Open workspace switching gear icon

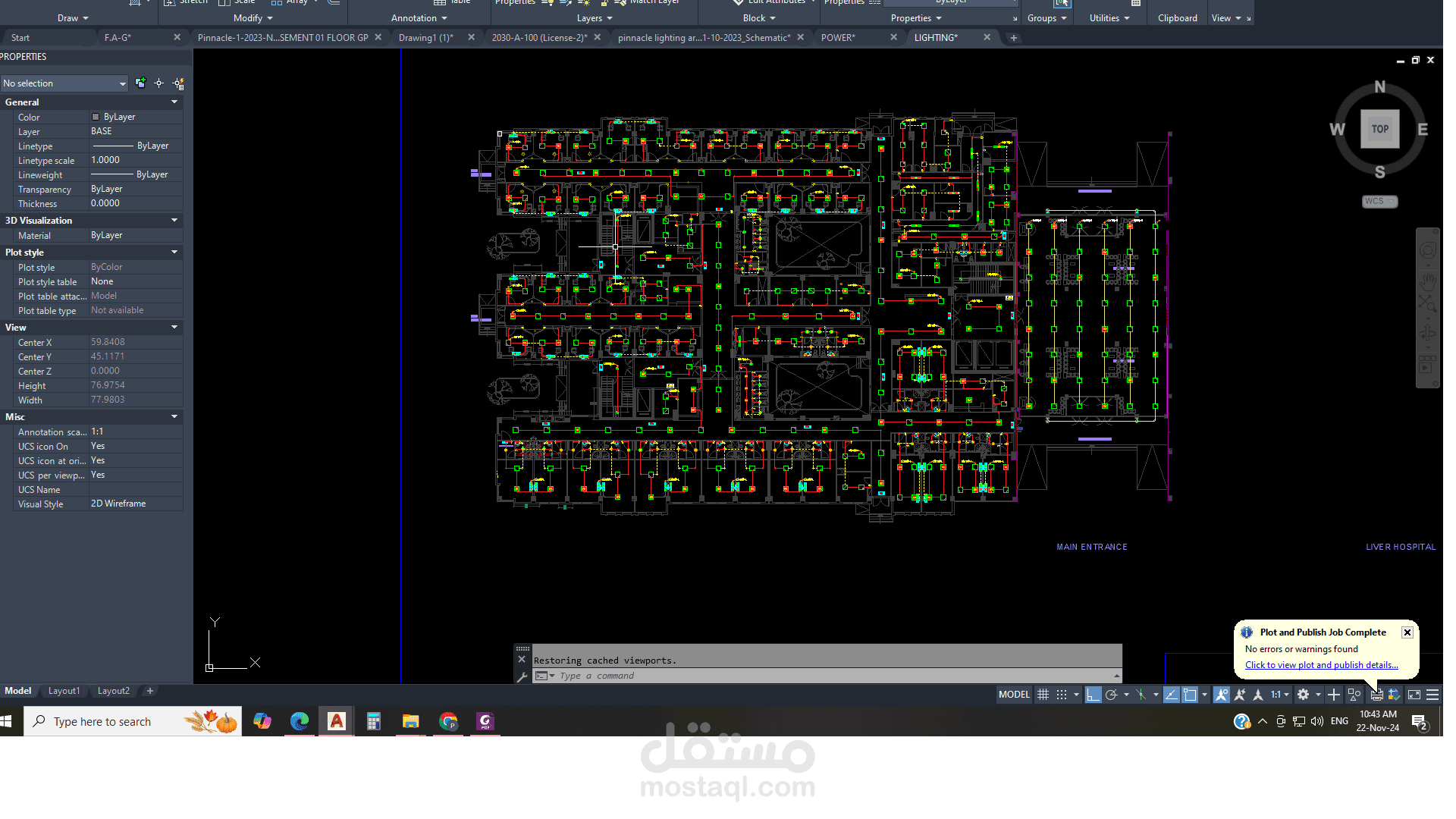pyautogui.click(x=1303, y=695)
